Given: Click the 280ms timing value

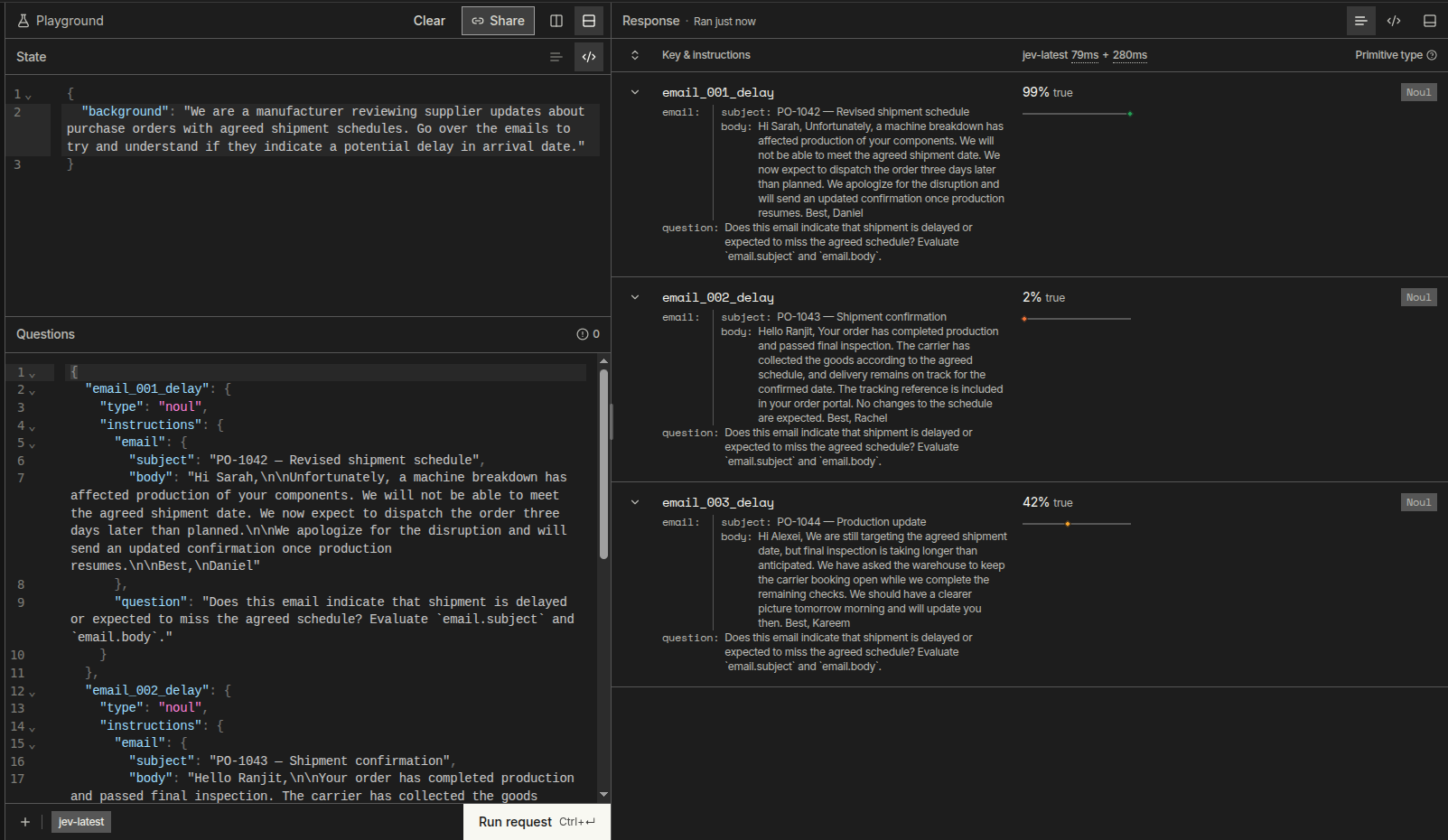Looking at the screenshot, I should (x=1130, y=55).
